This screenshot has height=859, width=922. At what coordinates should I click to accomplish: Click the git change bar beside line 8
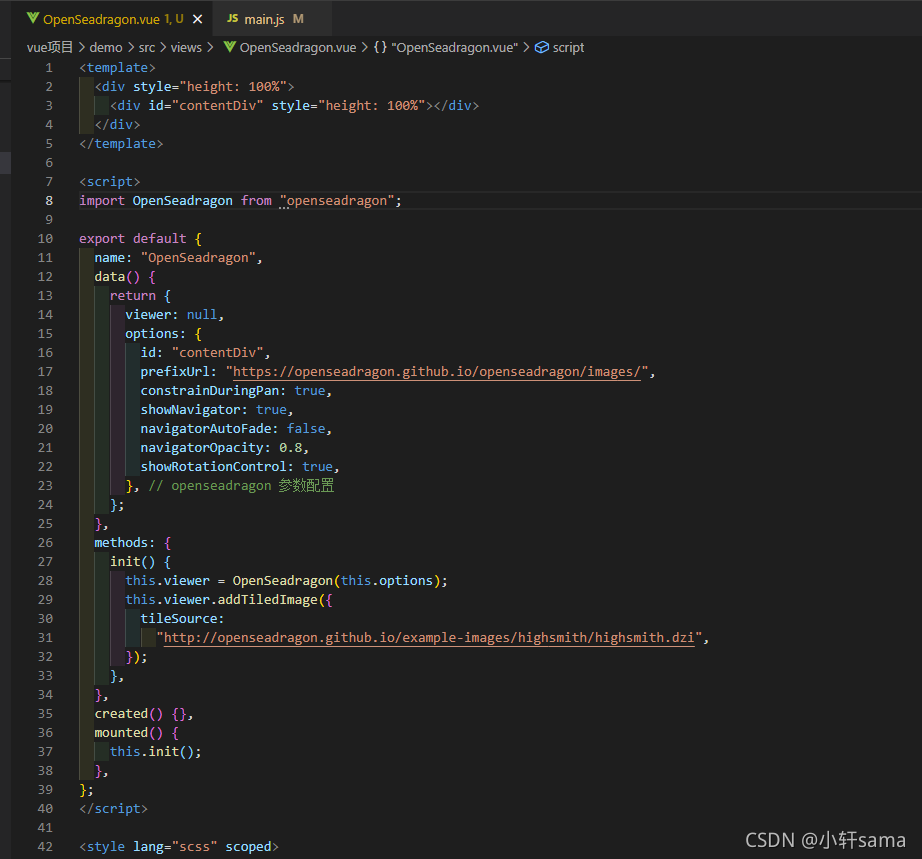[72, 200]
